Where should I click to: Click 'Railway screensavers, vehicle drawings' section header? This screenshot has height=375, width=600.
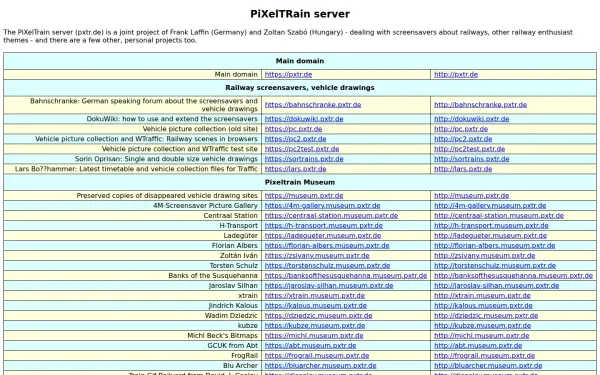(x=300, y=88)
